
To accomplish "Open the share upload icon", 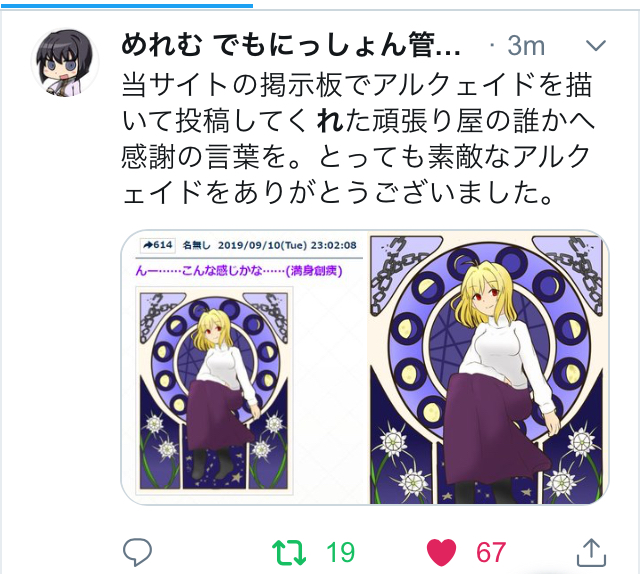I will tap(591, 552).
